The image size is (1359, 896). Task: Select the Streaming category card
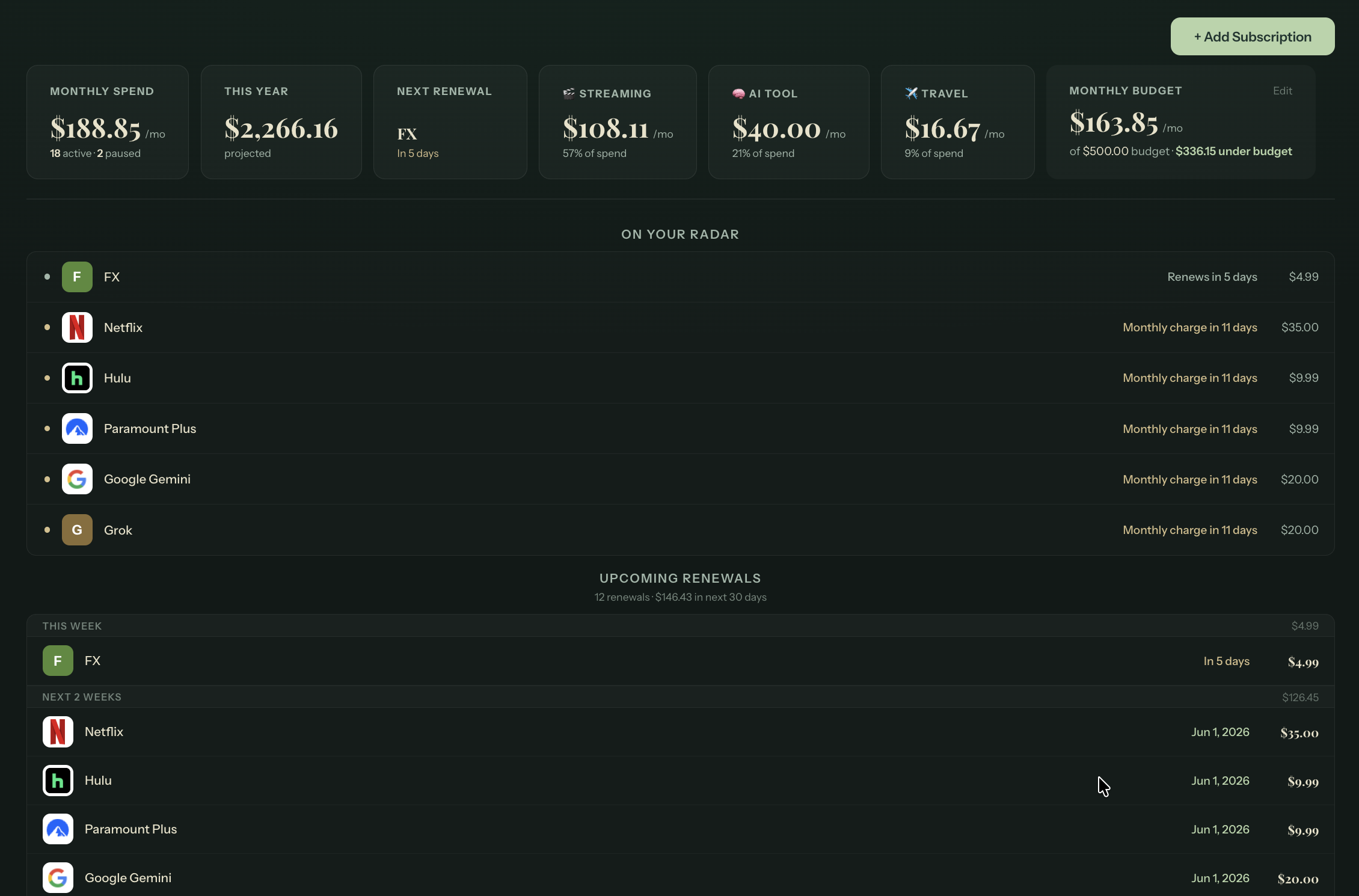coord(618,122)
